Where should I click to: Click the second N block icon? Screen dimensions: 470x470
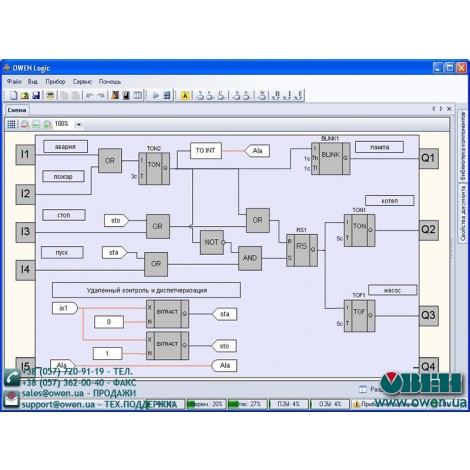(246, 96)
